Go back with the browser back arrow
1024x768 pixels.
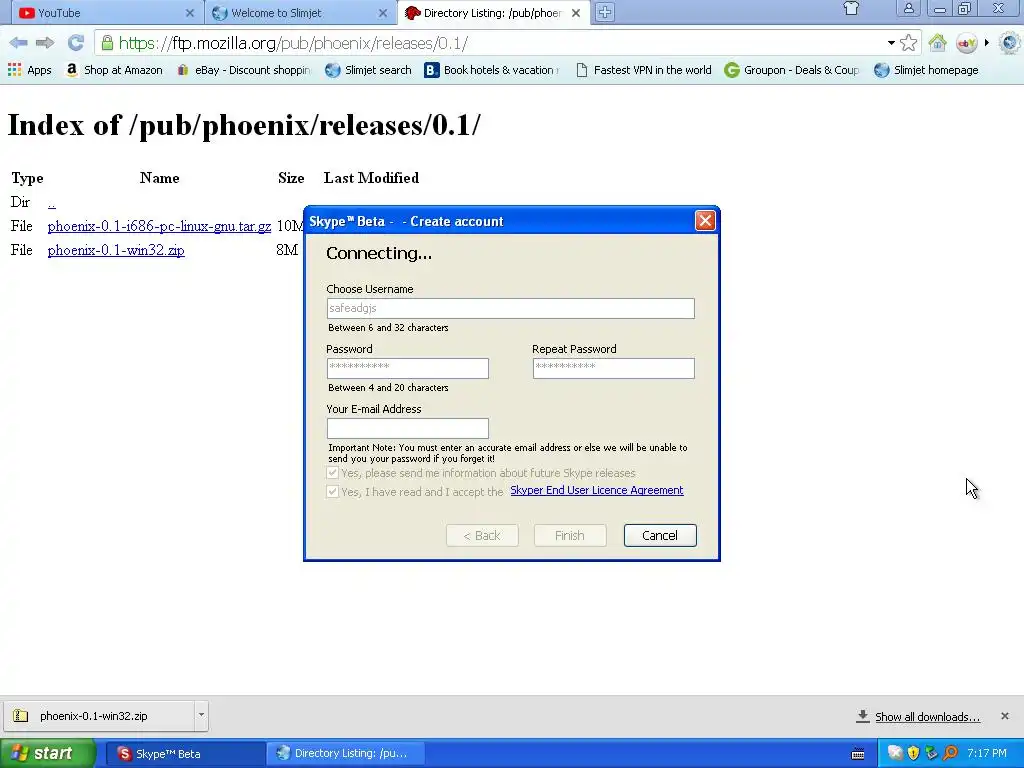[18, 43]
